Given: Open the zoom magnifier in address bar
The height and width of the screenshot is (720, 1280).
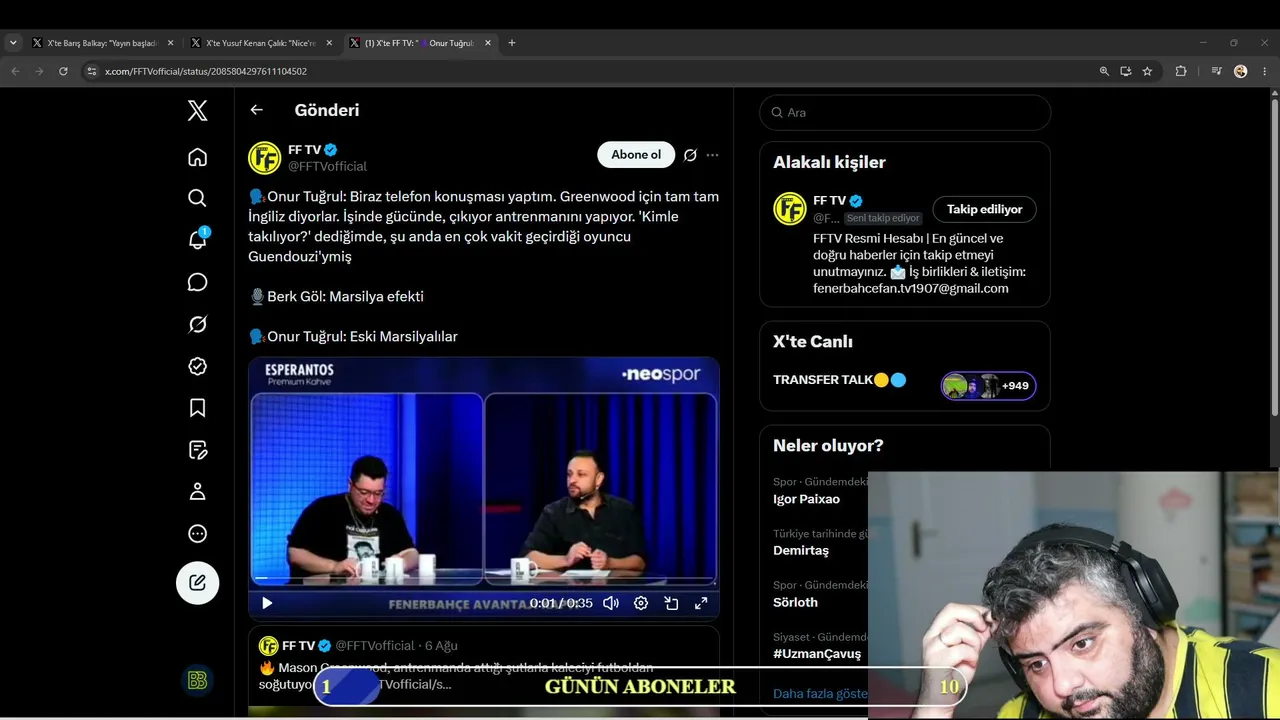Looking at the screenshot, I should point(1104,71).
